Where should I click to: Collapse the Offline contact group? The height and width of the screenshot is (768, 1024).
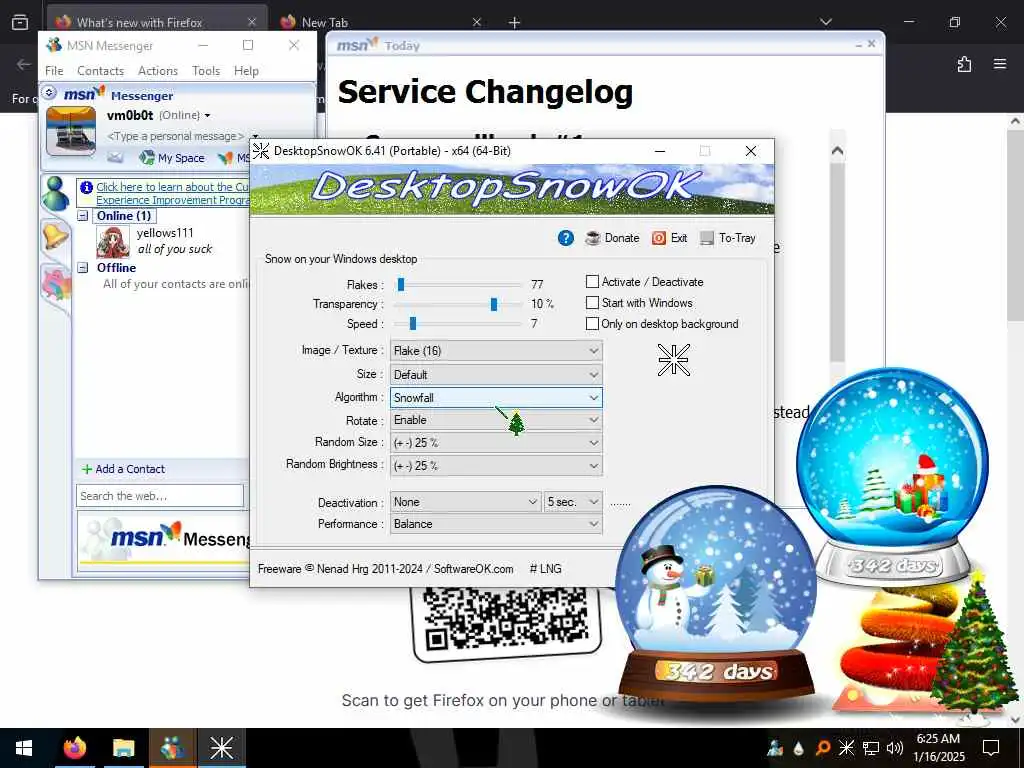[x=83, y=267]
